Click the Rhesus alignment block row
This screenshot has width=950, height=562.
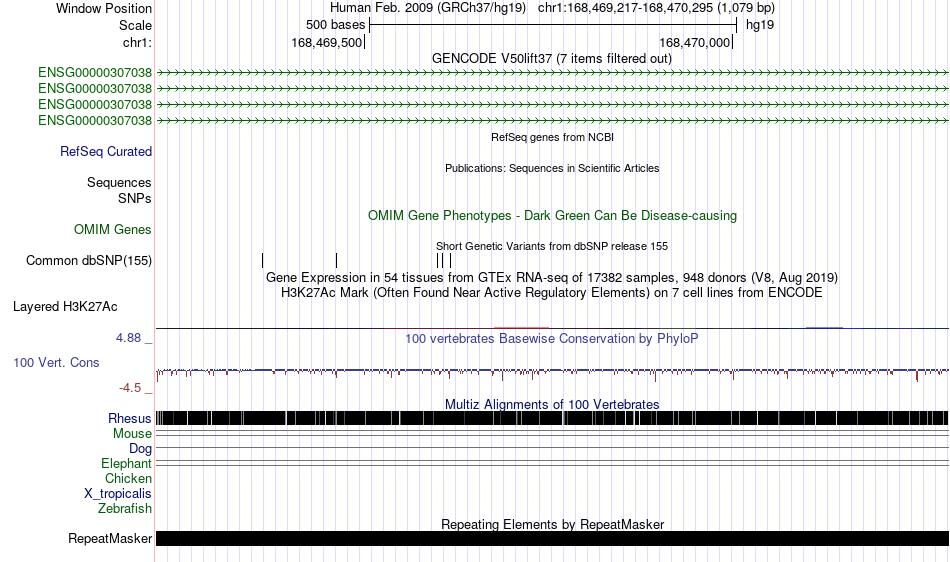click(x=552, y=418)
